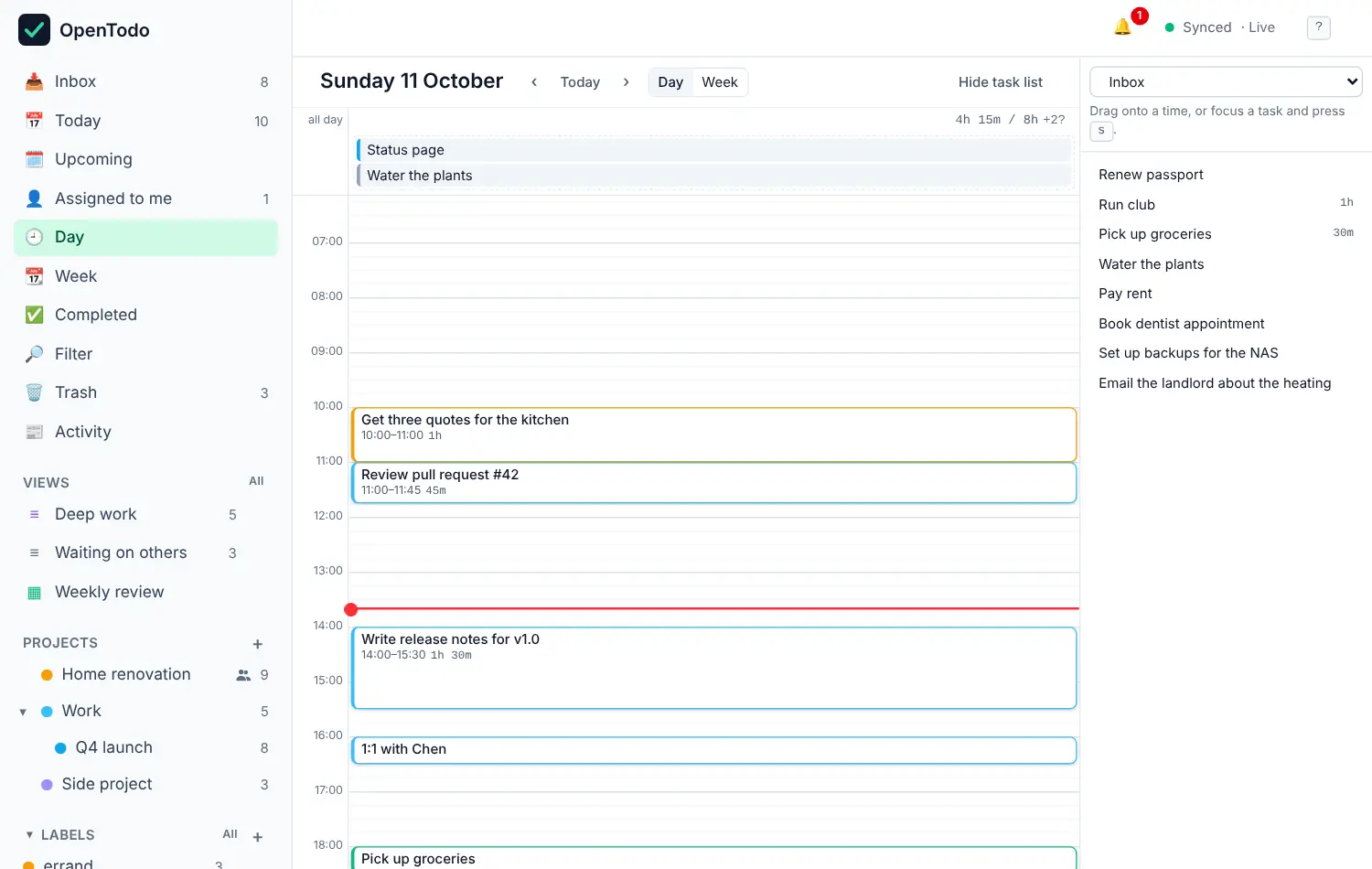Click the Assigned to me person icon
Image resolution: width=1372 pixels, height=869 pixels.
[x=34, y=198]
